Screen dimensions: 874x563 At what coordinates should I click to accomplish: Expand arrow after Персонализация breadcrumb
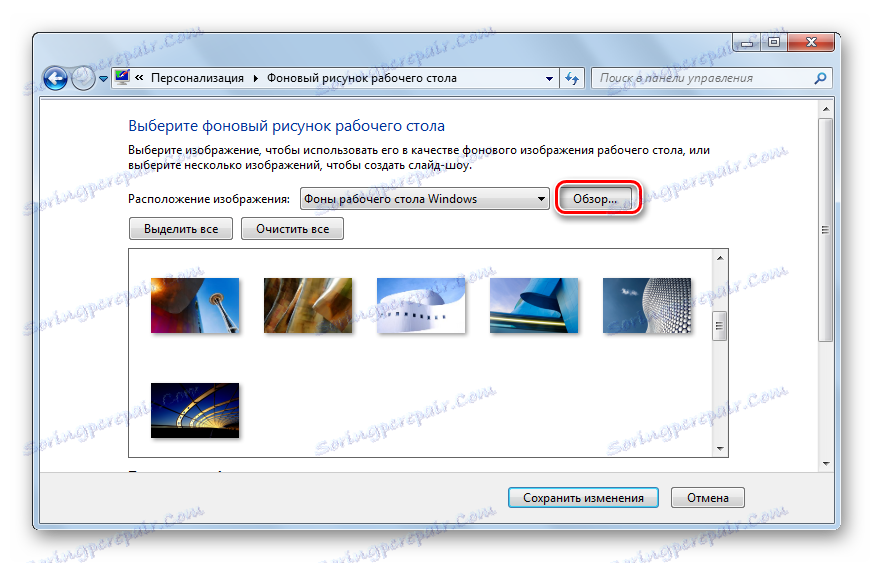click(255, 79)
